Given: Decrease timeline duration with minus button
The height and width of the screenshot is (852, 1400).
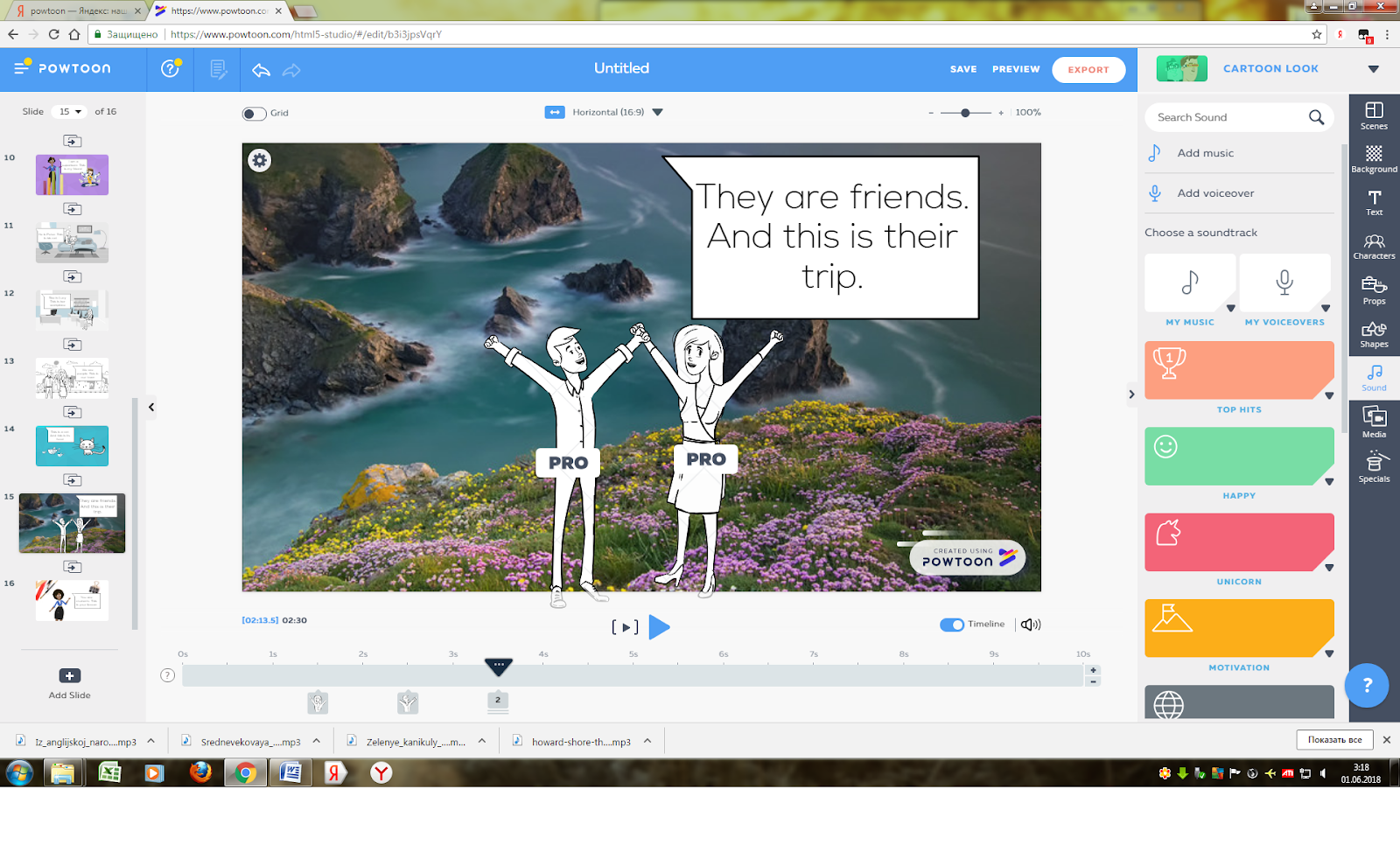Looking at the screenshot, I should pyautogui.click(x=1093, y=681).
